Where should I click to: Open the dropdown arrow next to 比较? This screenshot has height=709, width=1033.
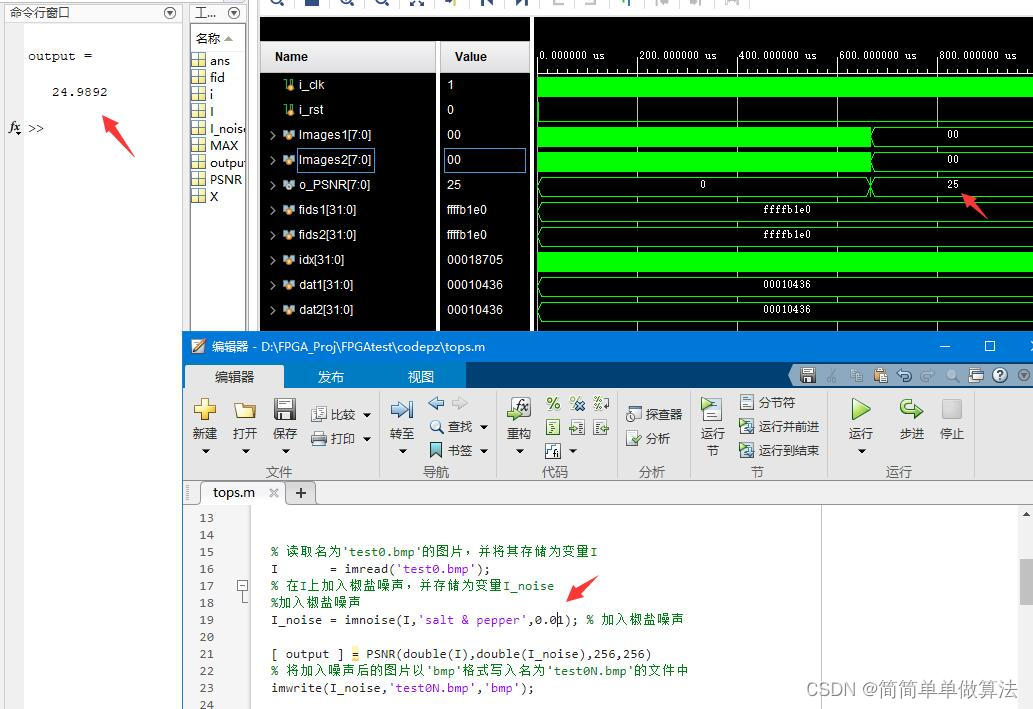pyautogui.click(x=367, y=415)
